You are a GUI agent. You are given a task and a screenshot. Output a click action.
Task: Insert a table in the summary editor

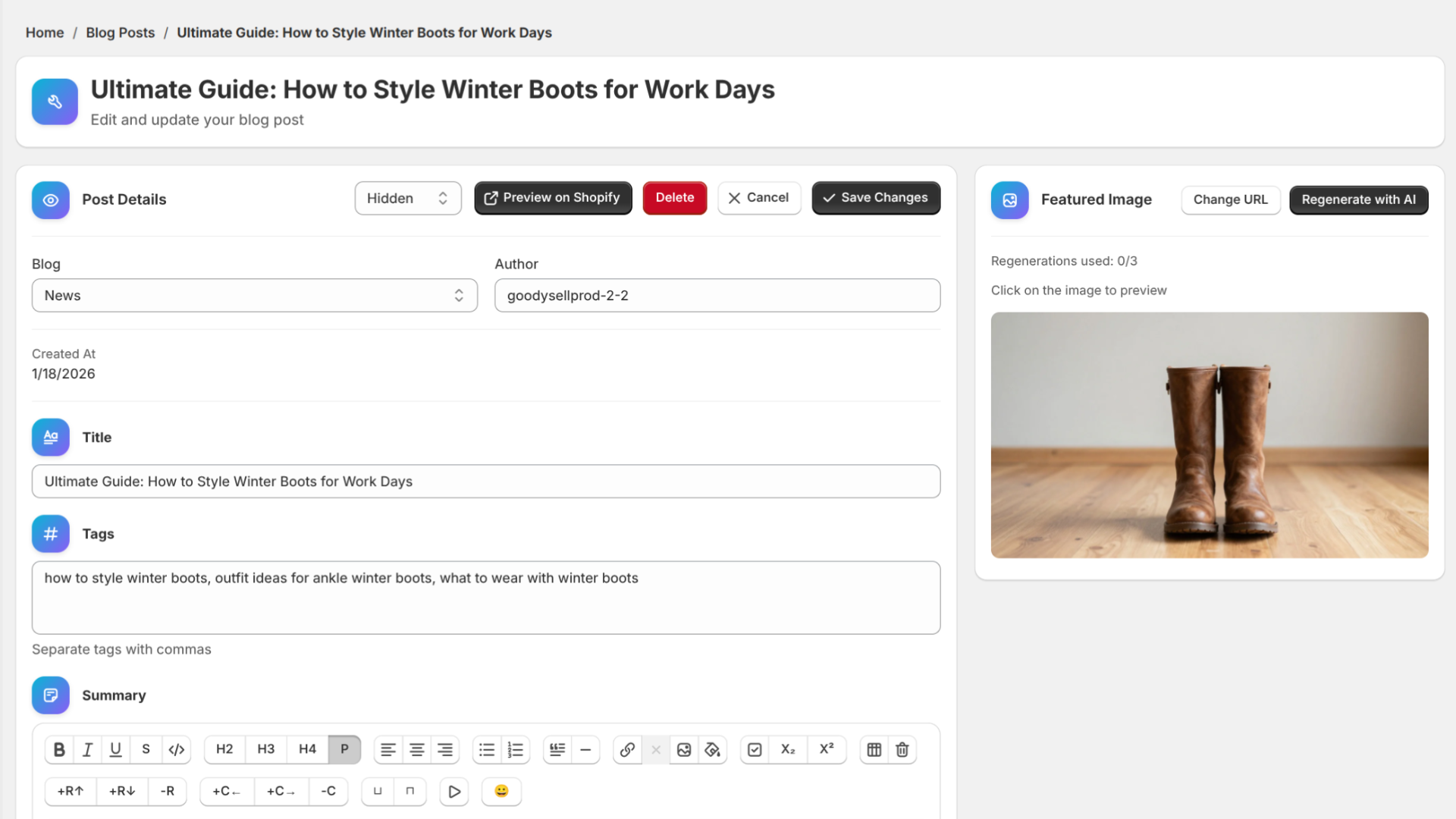[874, 749]
